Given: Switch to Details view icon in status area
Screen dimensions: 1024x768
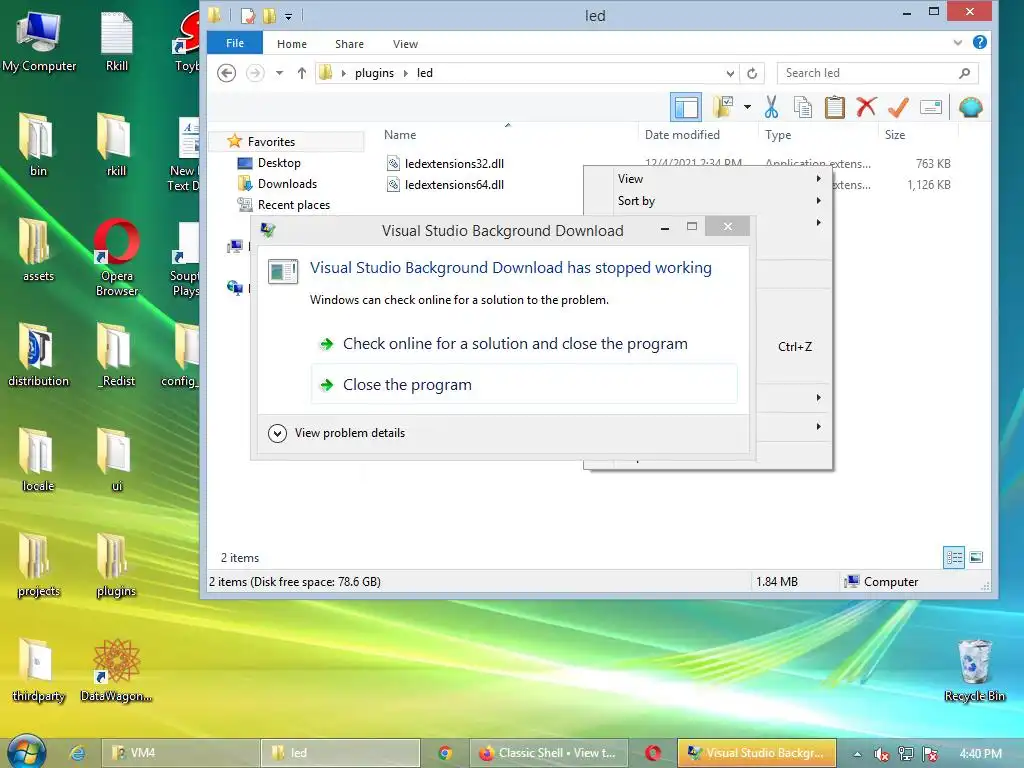Looking at the screenshot, I should (x=954, y=557).
